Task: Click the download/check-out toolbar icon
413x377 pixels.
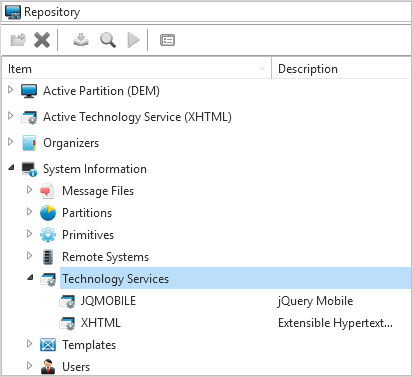Action: click(81, 40)
